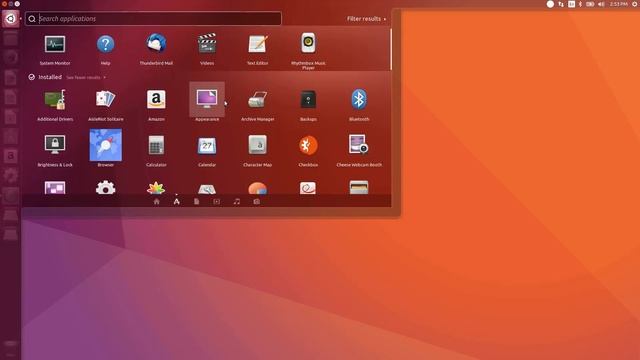Switch to the Videos lens
Screen dimensions: 640x360
pyautogui.click(x=216, y=202)
